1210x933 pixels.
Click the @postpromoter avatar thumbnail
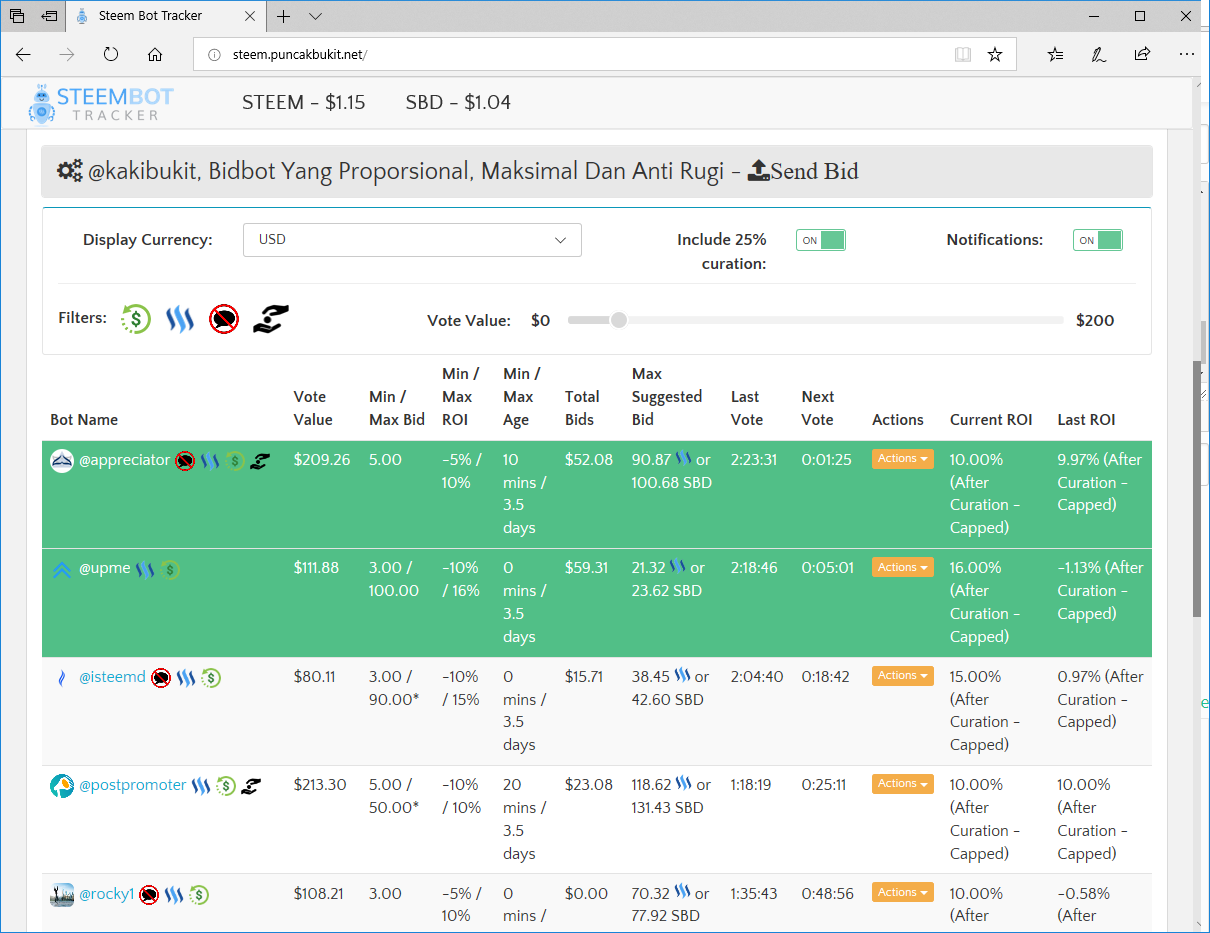(x=62, y=785)
